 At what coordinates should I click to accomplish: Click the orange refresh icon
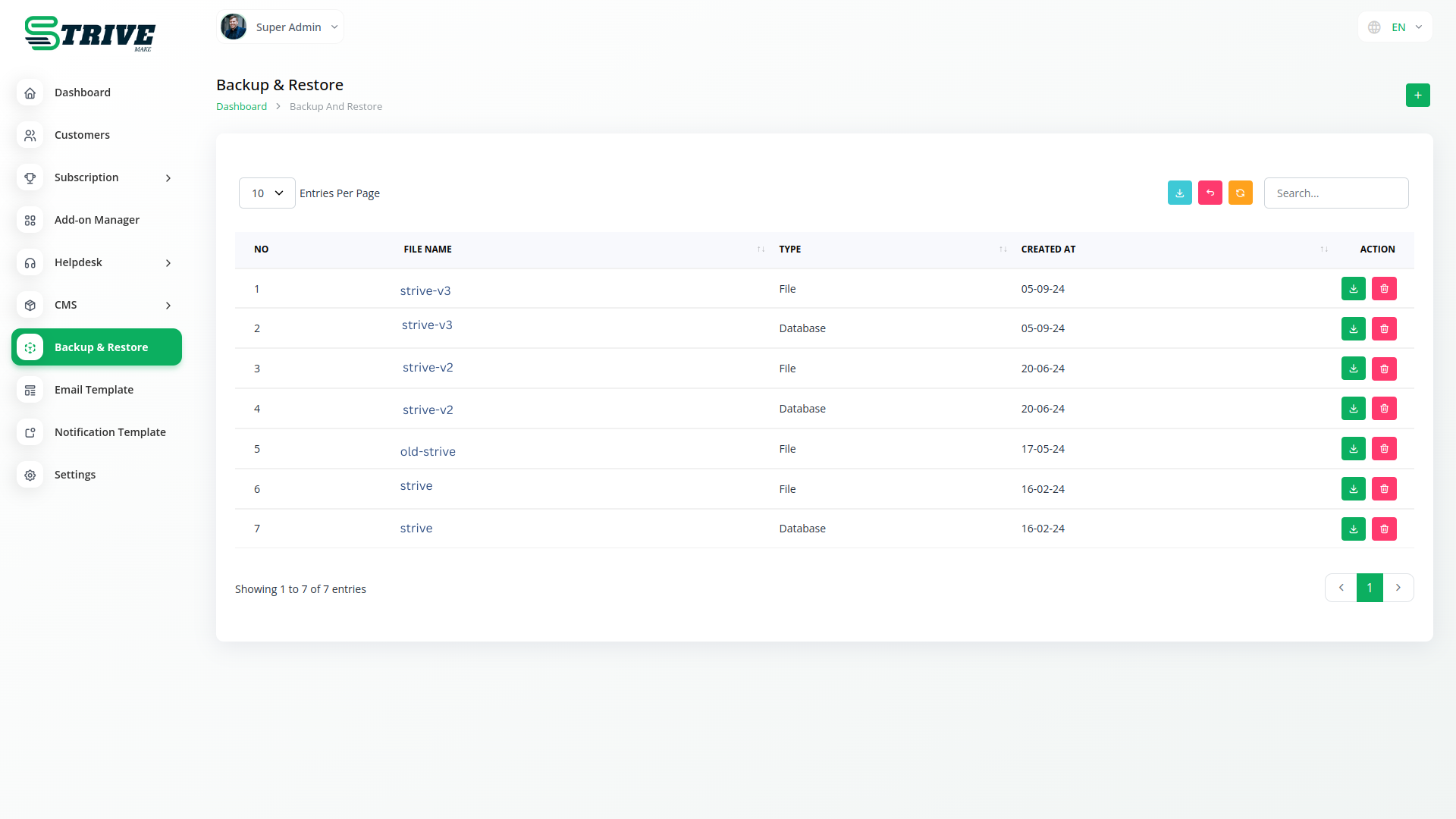[x=1240, y=193]
